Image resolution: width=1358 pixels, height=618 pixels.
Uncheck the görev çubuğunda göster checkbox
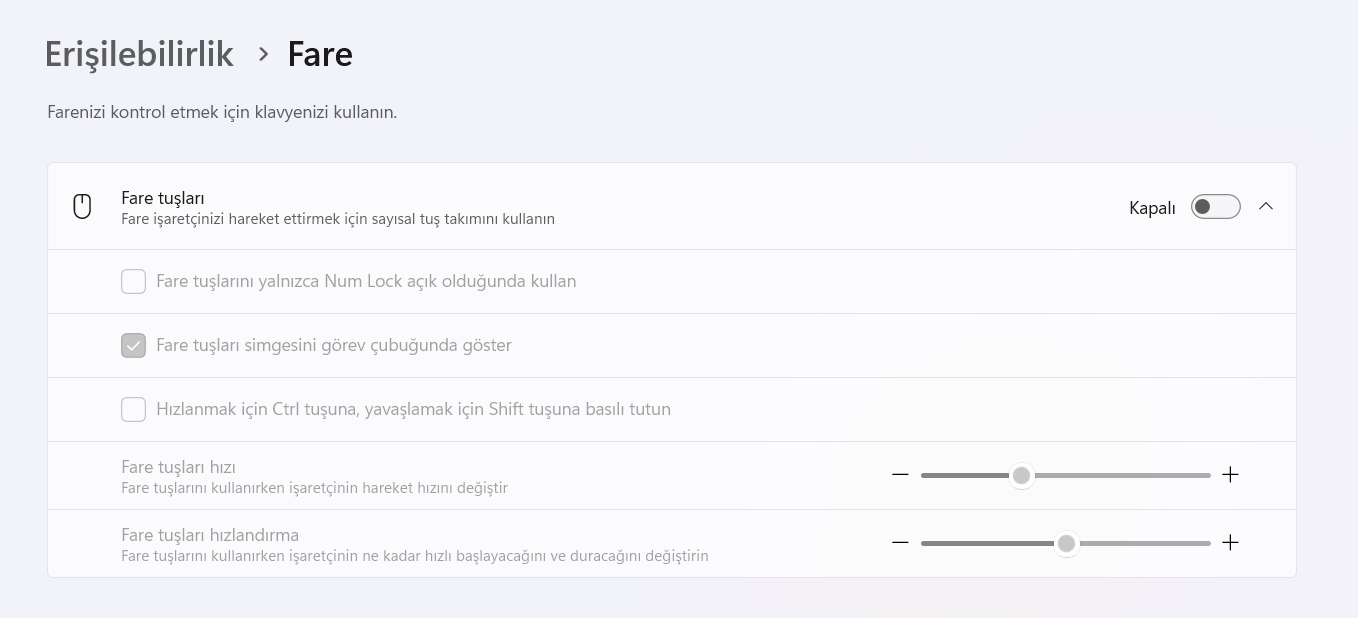[133, 345]
